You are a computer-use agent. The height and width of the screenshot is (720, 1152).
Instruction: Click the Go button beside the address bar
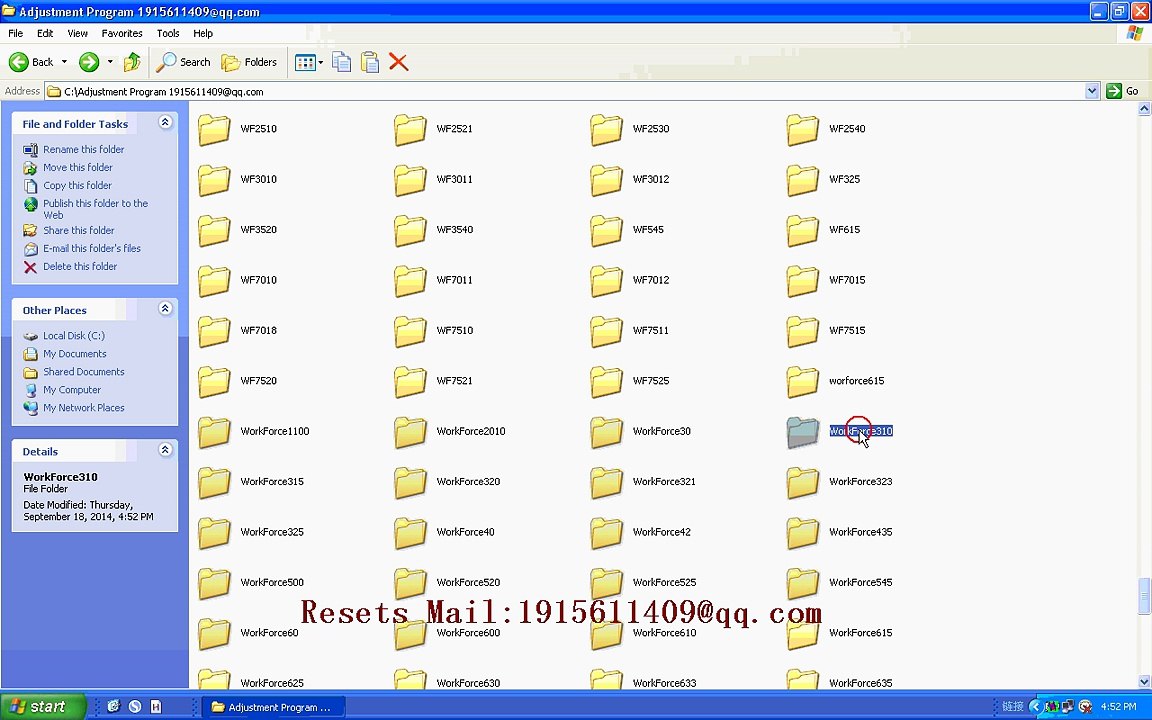(1123, 91)
